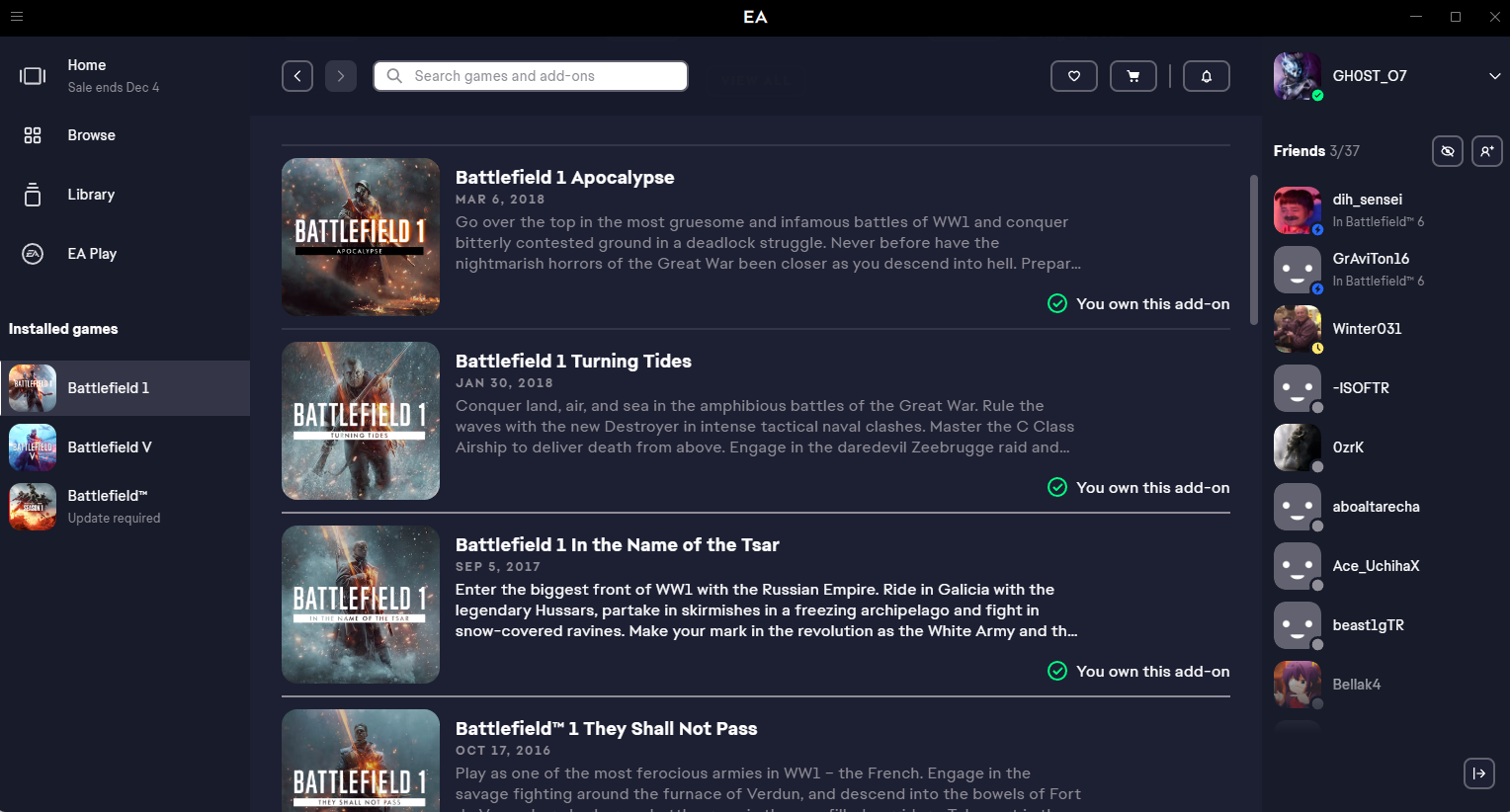Open the Browse section
Viewport: 1510px width, 812px height.
pyautogui.click(x=125, y=135)
